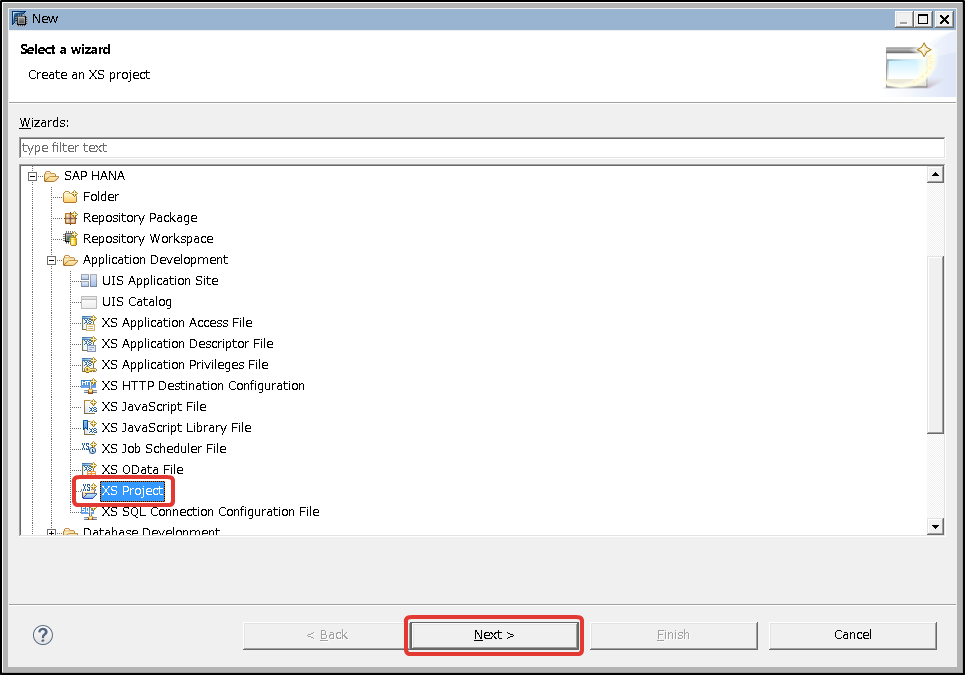Select Repository Workspace in the list
Image resolution: width=965 pixels, height=675 pixels.
click(148, 239)
